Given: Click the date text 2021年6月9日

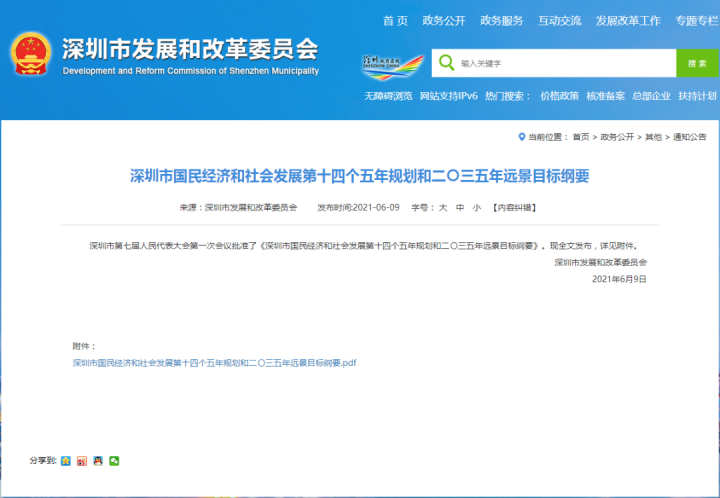Looking at the screenshot, I should coord(619,279).
